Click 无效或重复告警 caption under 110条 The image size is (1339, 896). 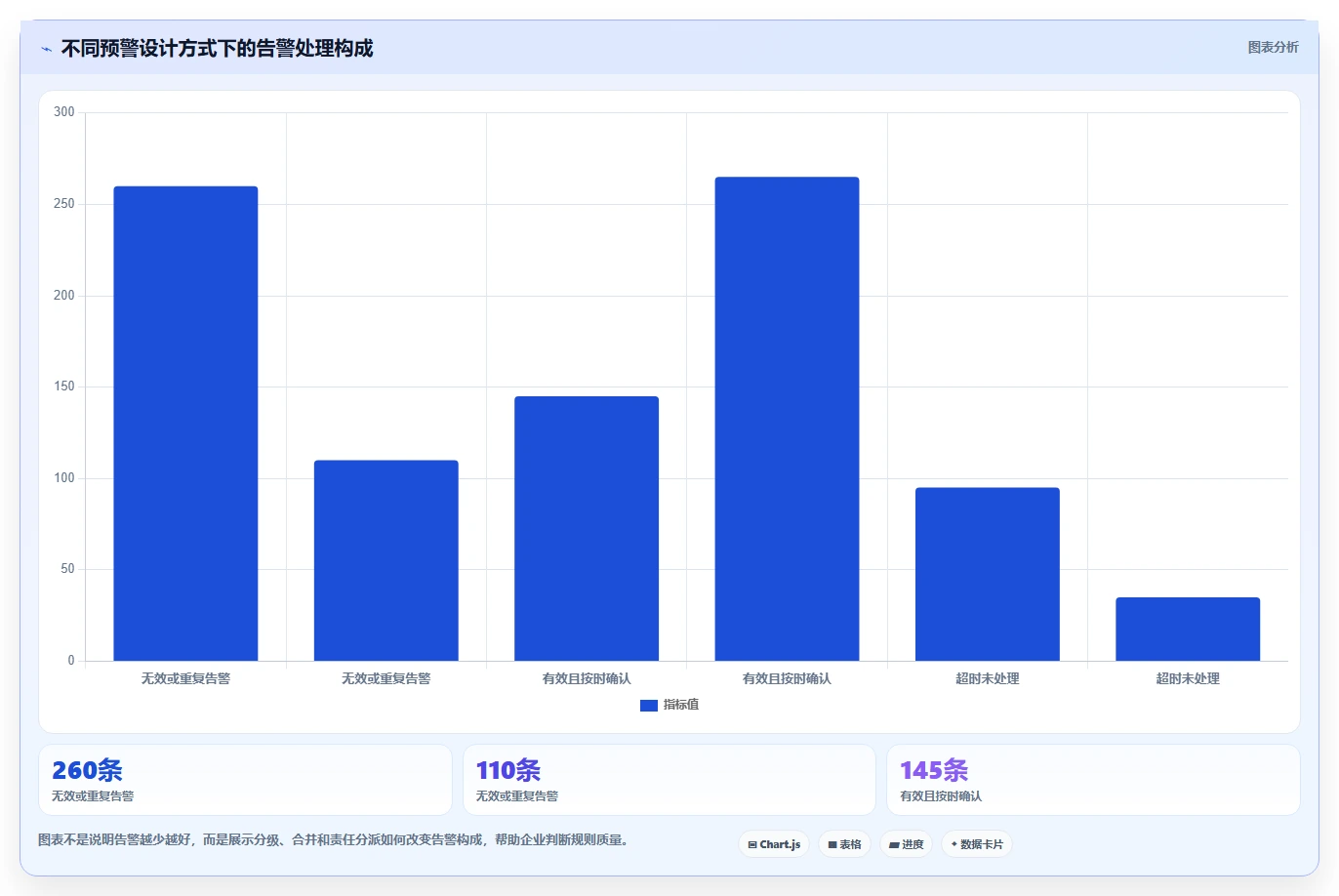(x=517, y=796)
